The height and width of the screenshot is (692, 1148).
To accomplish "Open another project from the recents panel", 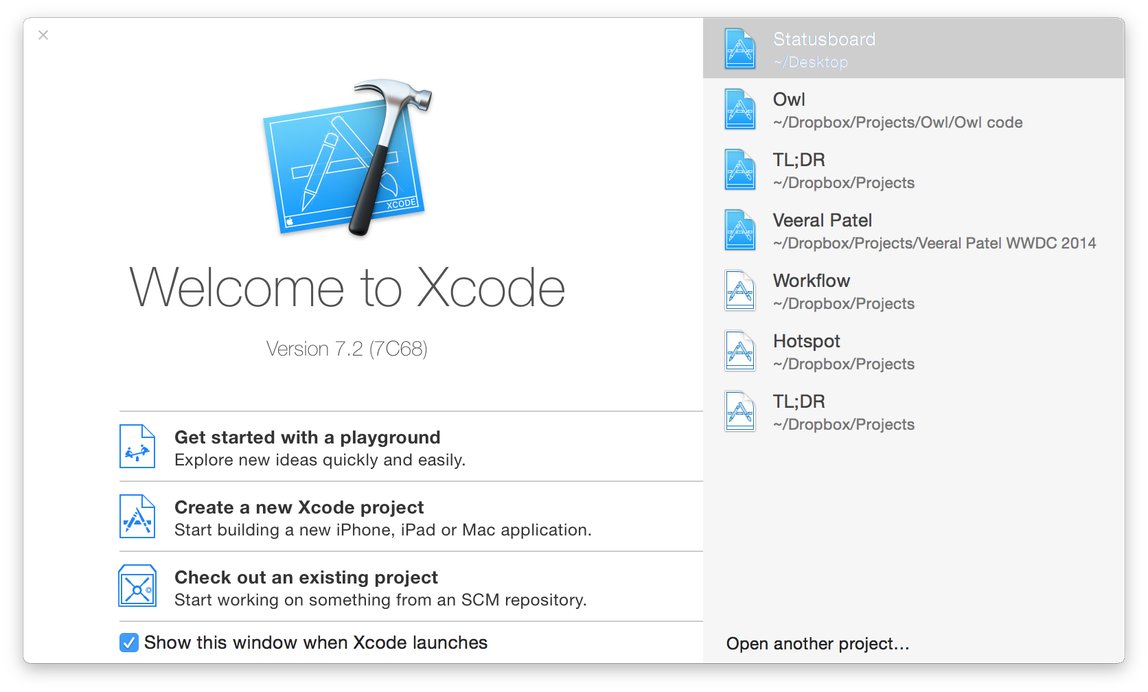I will coord(817,644).
